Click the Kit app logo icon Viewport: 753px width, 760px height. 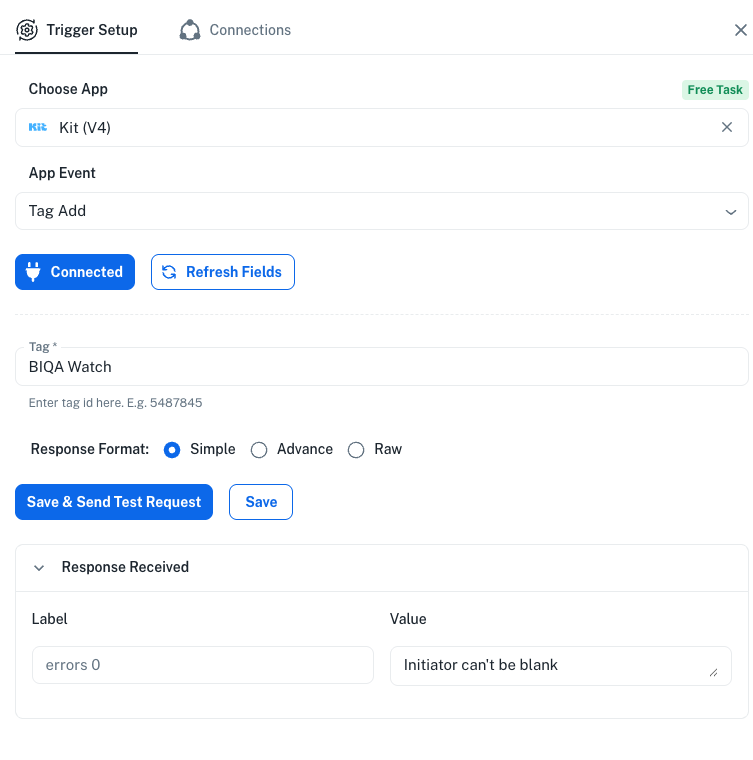[38, 127]
